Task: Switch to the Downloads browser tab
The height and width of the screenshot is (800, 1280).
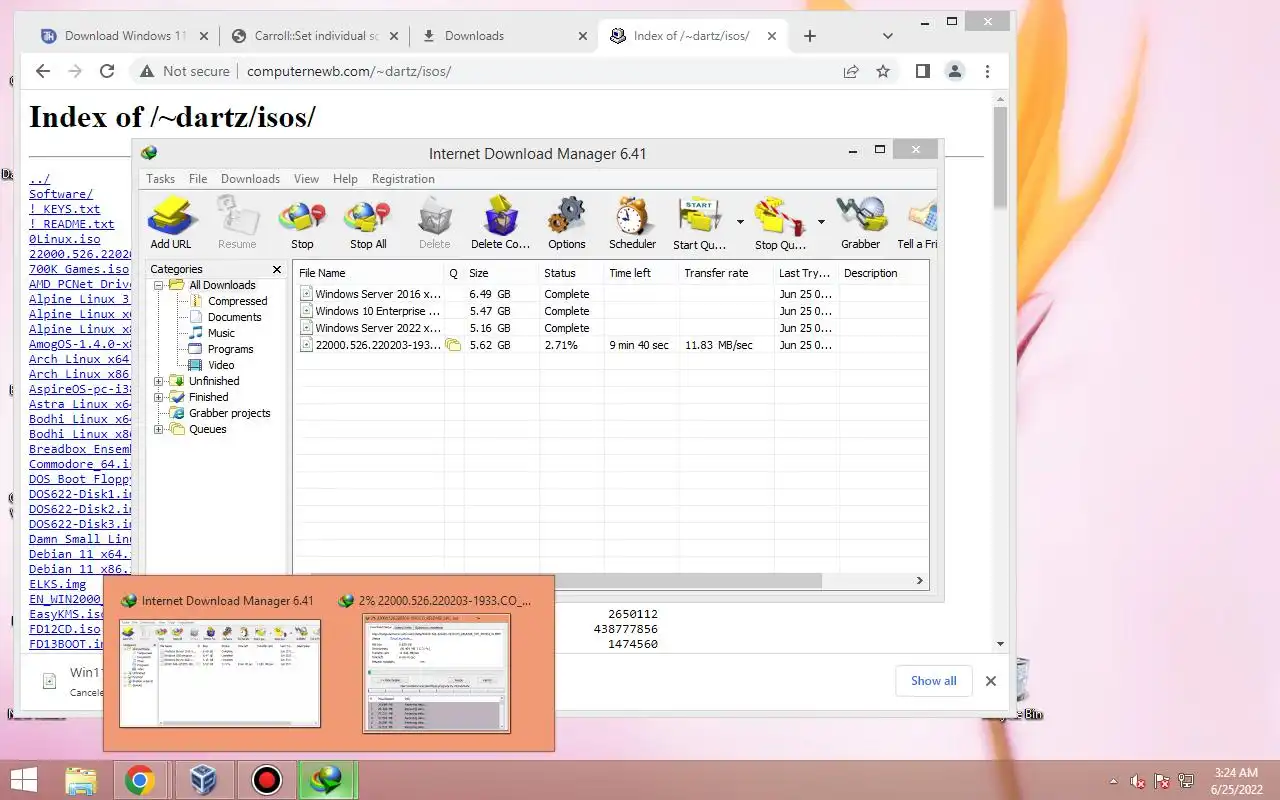Action: pos(504,36)
